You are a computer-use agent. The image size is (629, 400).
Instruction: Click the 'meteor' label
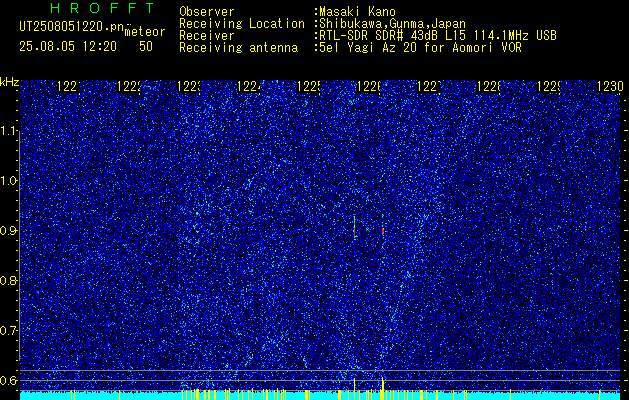(145, 32)
